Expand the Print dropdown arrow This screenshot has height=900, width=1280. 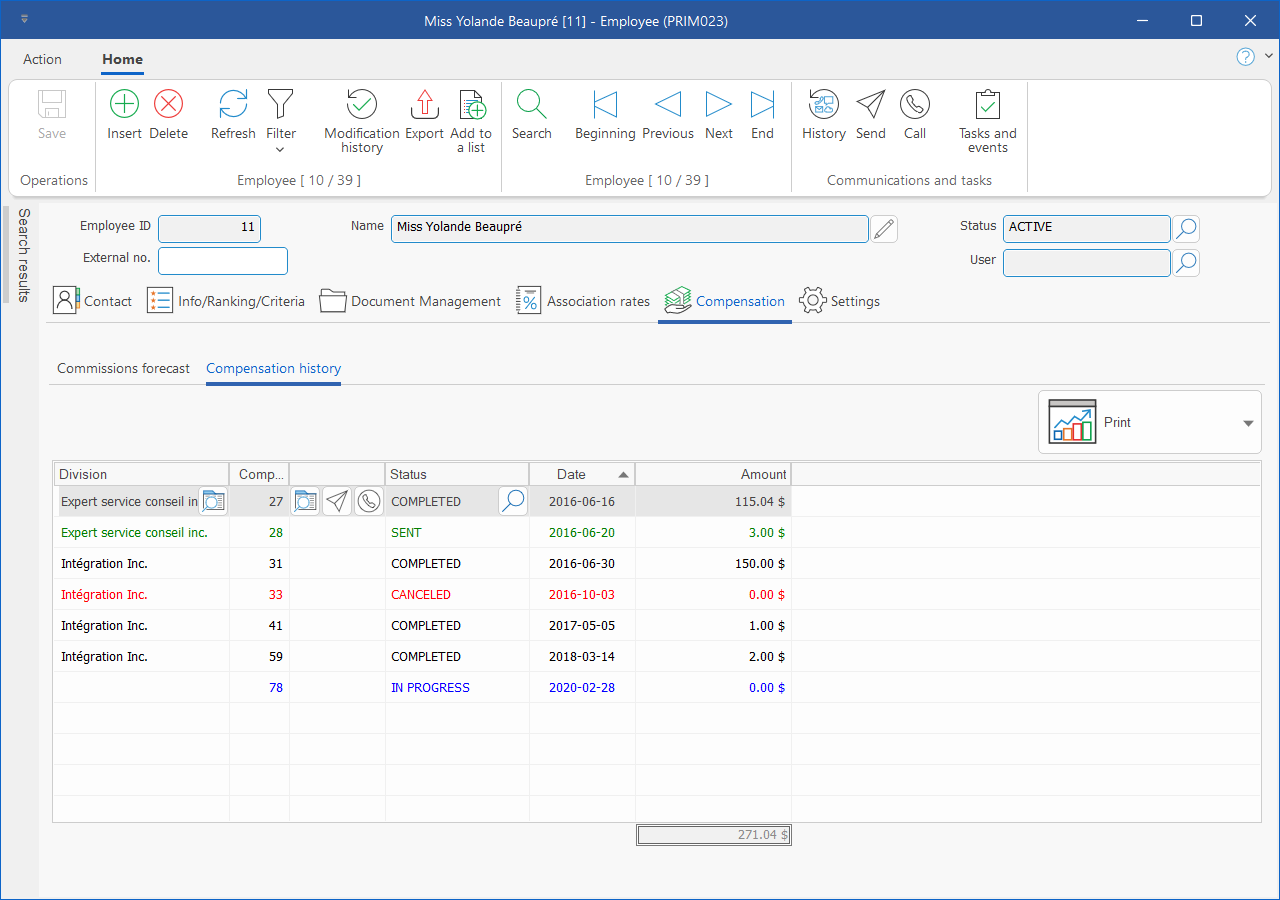(1248, 423)
